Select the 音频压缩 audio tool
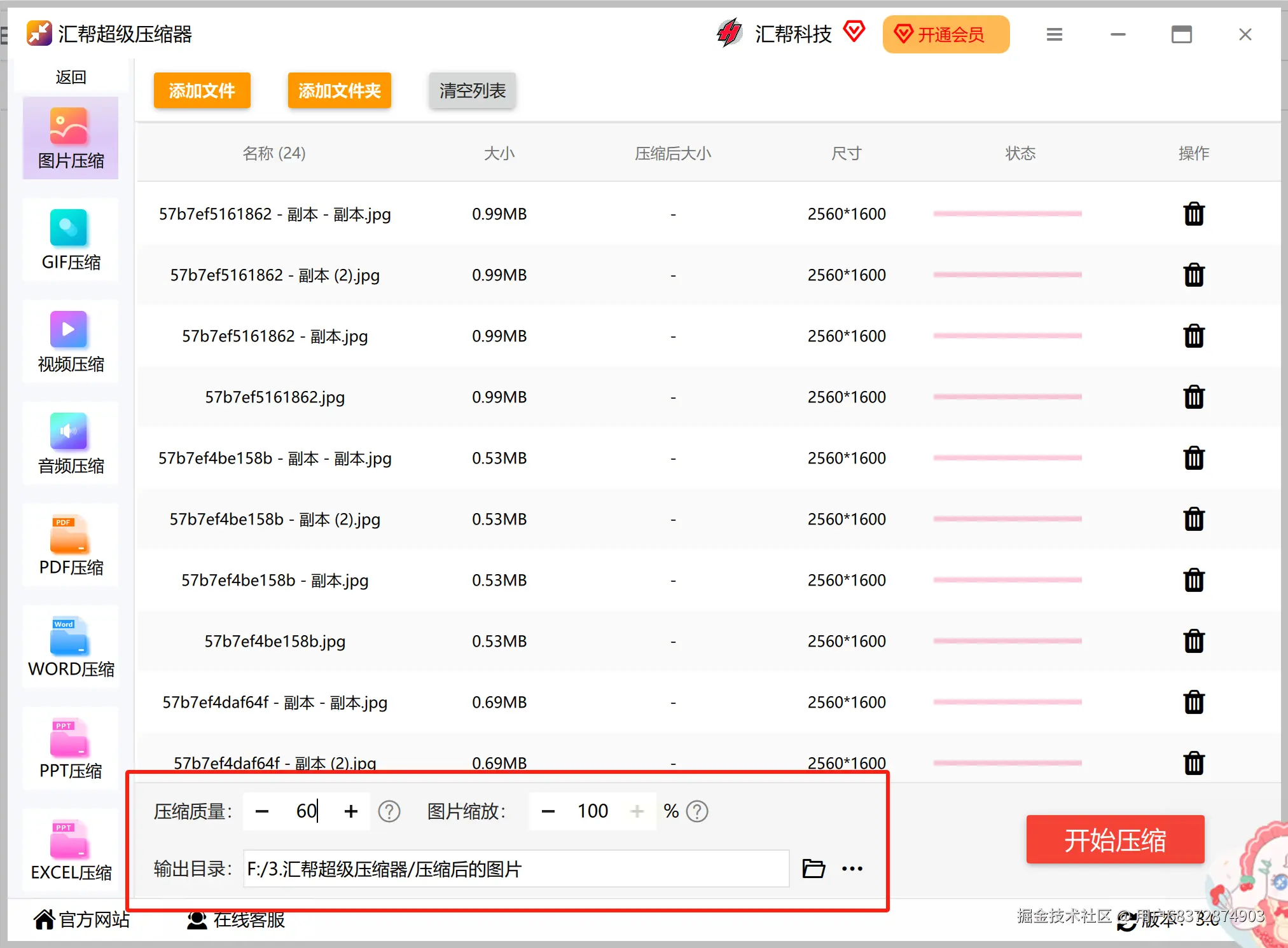Viewport: 1288px width, 948px height. tap(71, 443)
